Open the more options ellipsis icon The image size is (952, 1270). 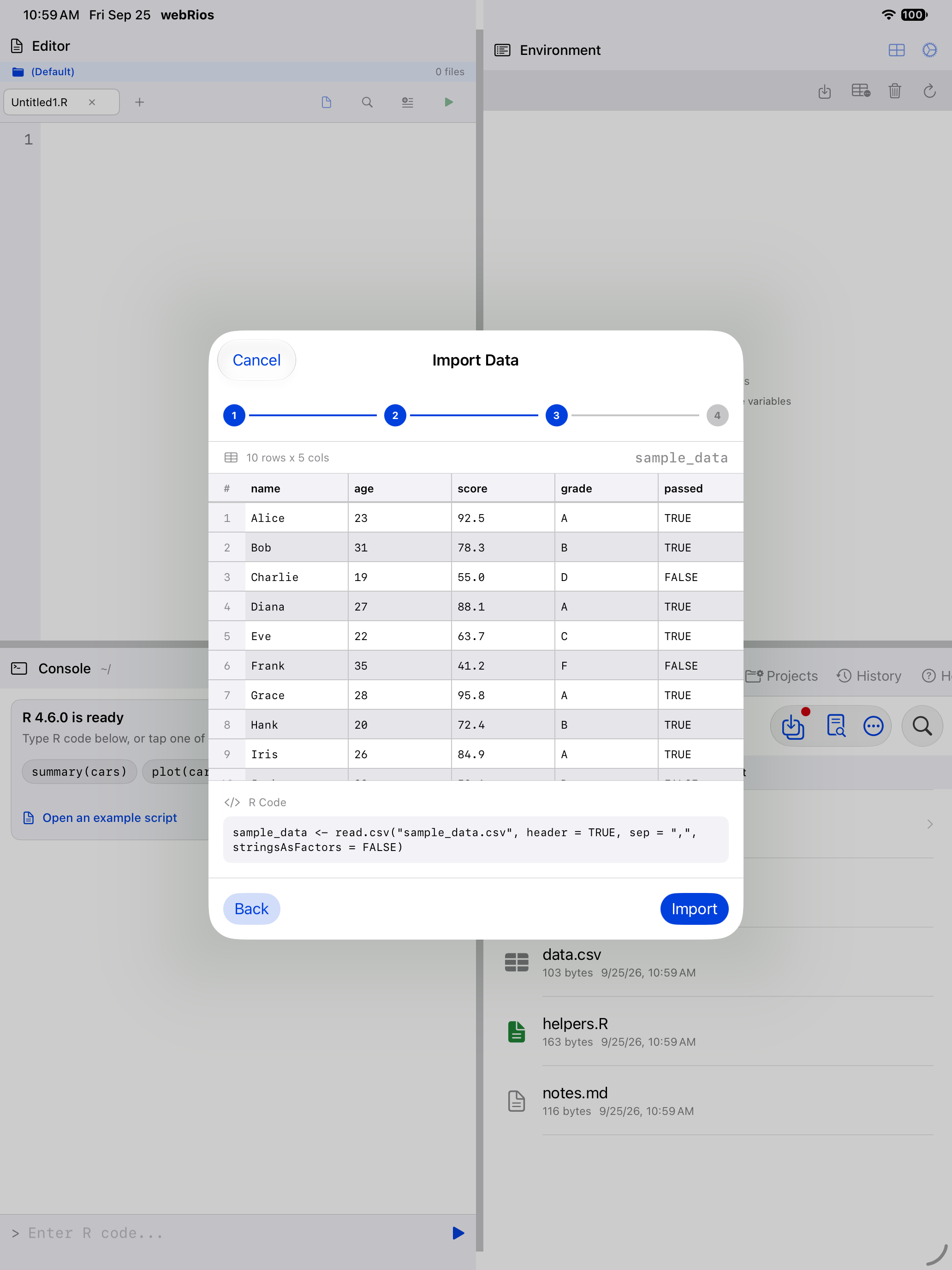coord(873,726)
